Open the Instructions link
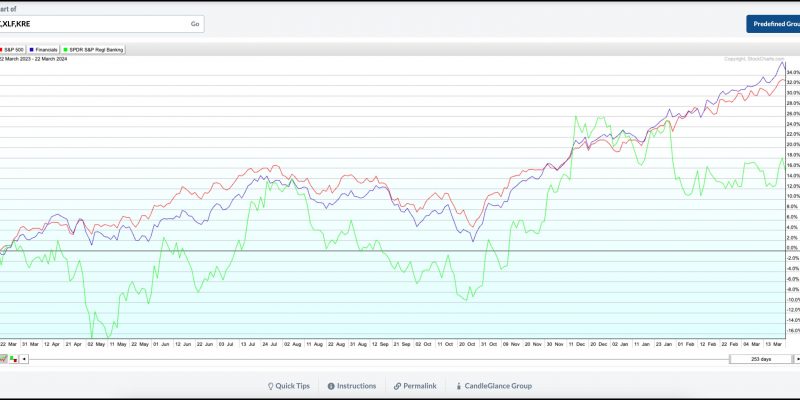800x400 pixels. click(x=352, y=386)
